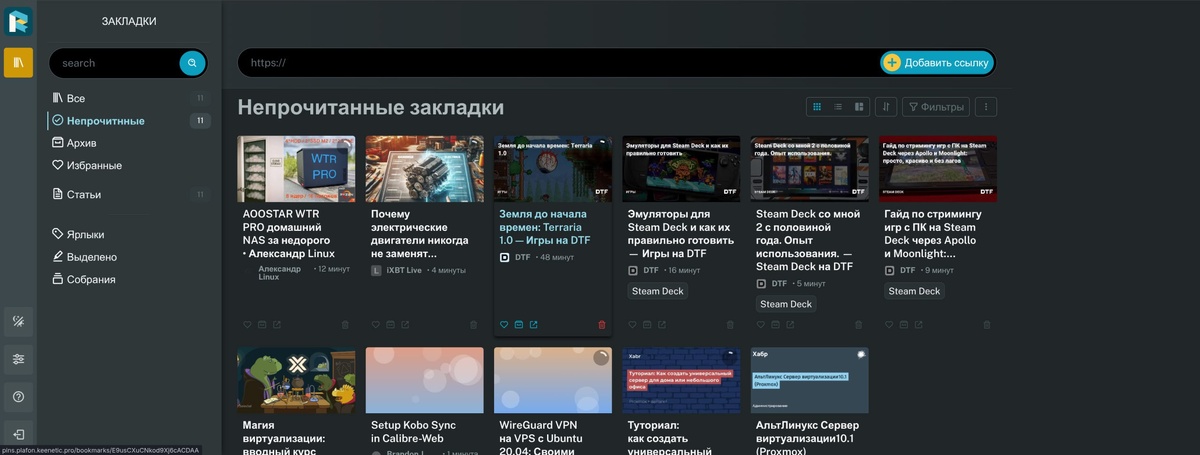Image resolution: width=1200 pixels, height=455 pixels.
Task: Delete the Terraria bookmark with red trash
Action: (602, 325)
